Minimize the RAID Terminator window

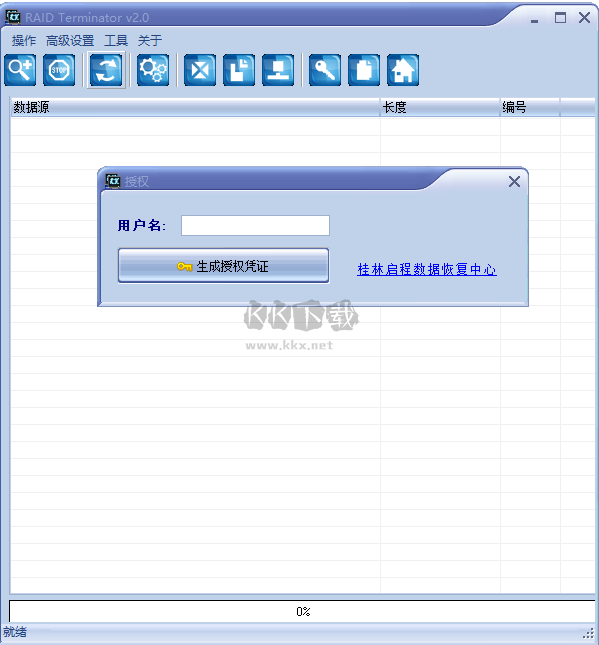coord(534,20)
